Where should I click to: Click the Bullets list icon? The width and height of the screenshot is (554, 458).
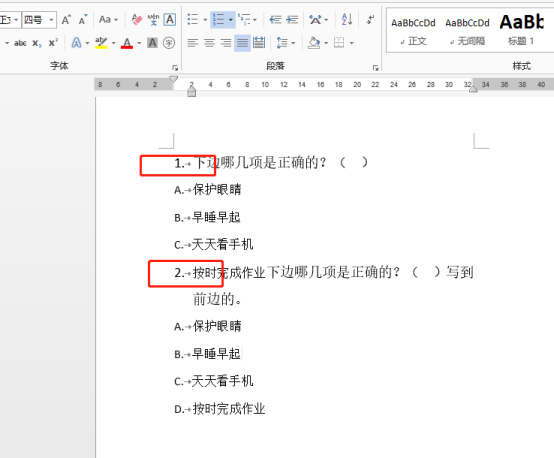[193, 19]
